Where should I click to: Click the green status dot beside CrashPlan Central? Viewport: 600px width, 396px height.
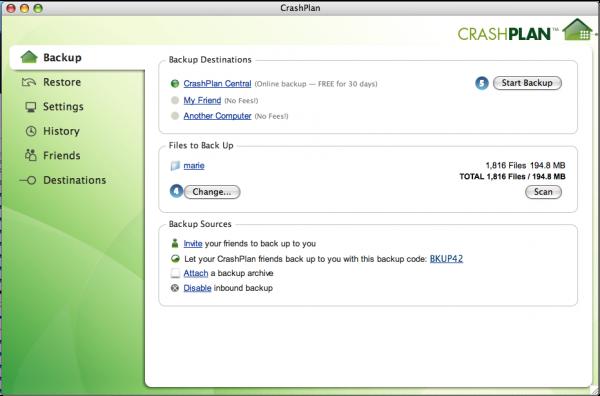coord(175,84)
